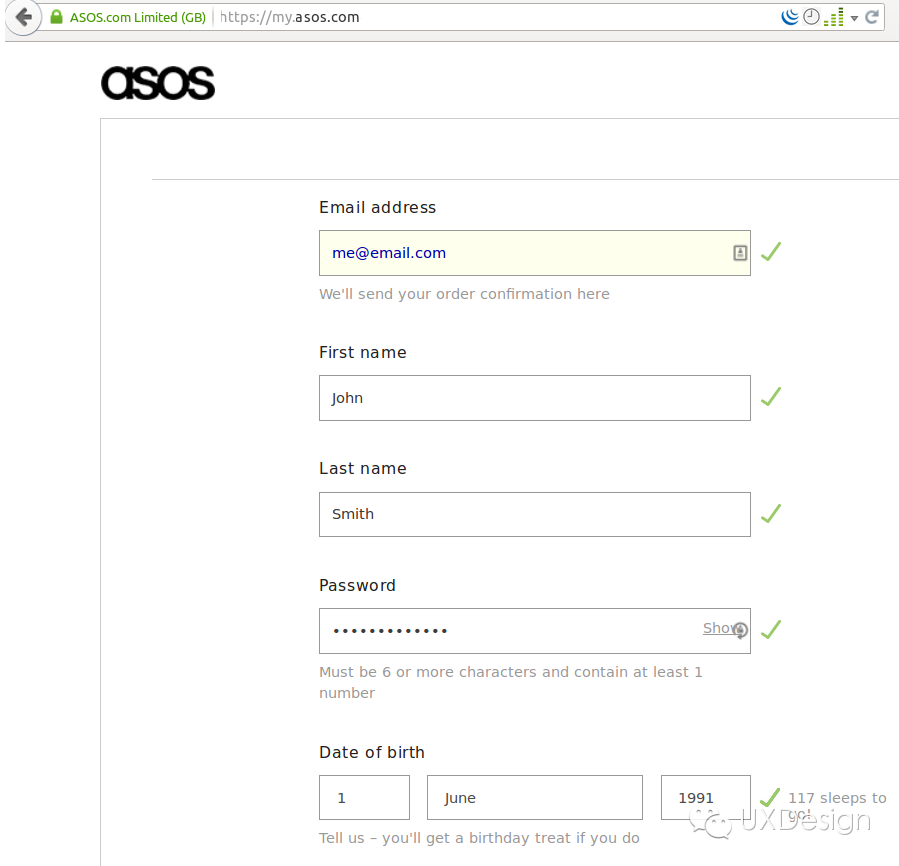Click "Tell us – you'll get a birthday treat" hint
Image resolution: width=899 pixels, height=866 pixels.
click(479, 838)
